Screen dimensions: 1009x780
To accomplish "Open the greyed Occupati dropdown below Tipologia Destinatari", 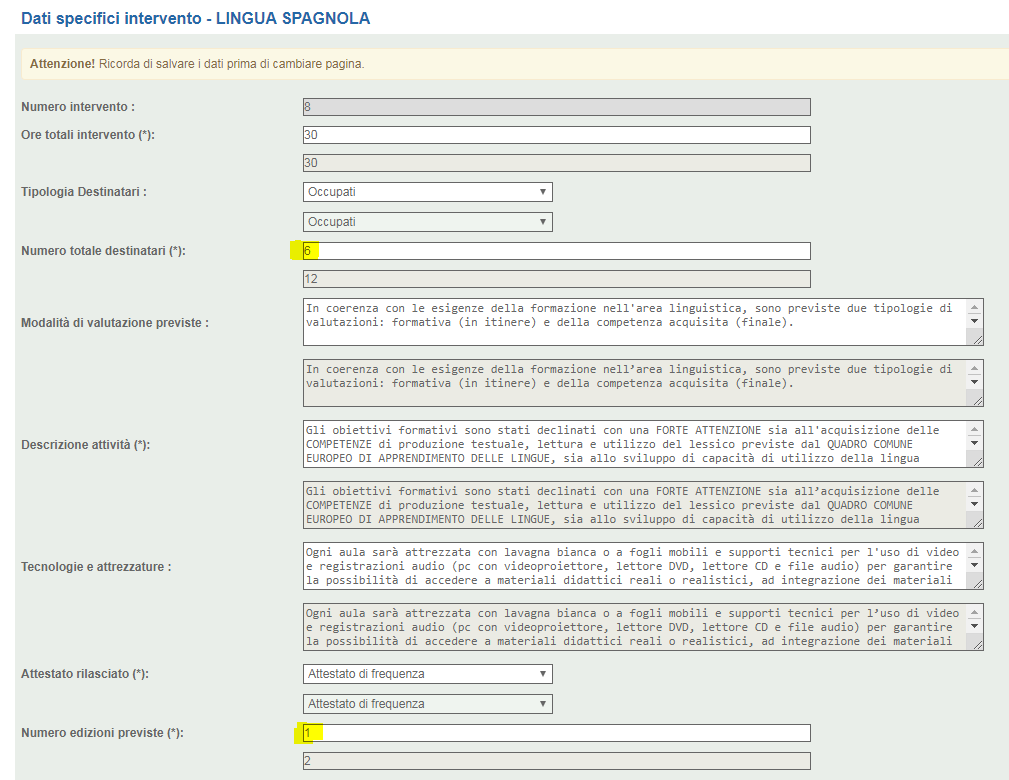I will [x=427, y=222].
